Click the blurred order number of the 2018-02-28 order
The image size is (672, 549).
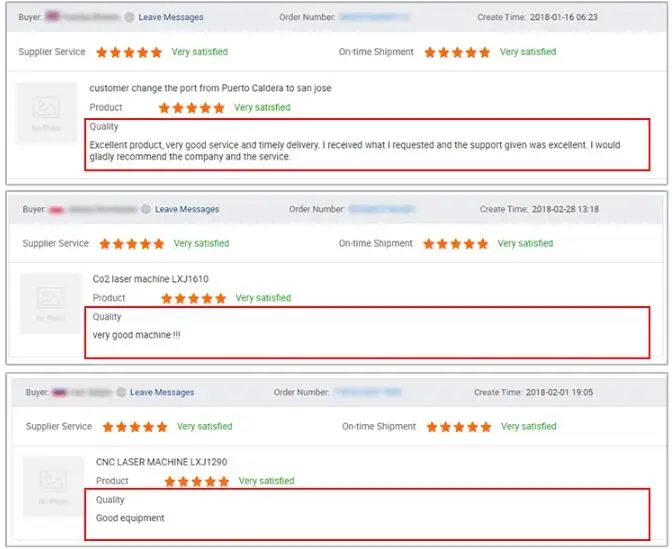coord(381,209)
